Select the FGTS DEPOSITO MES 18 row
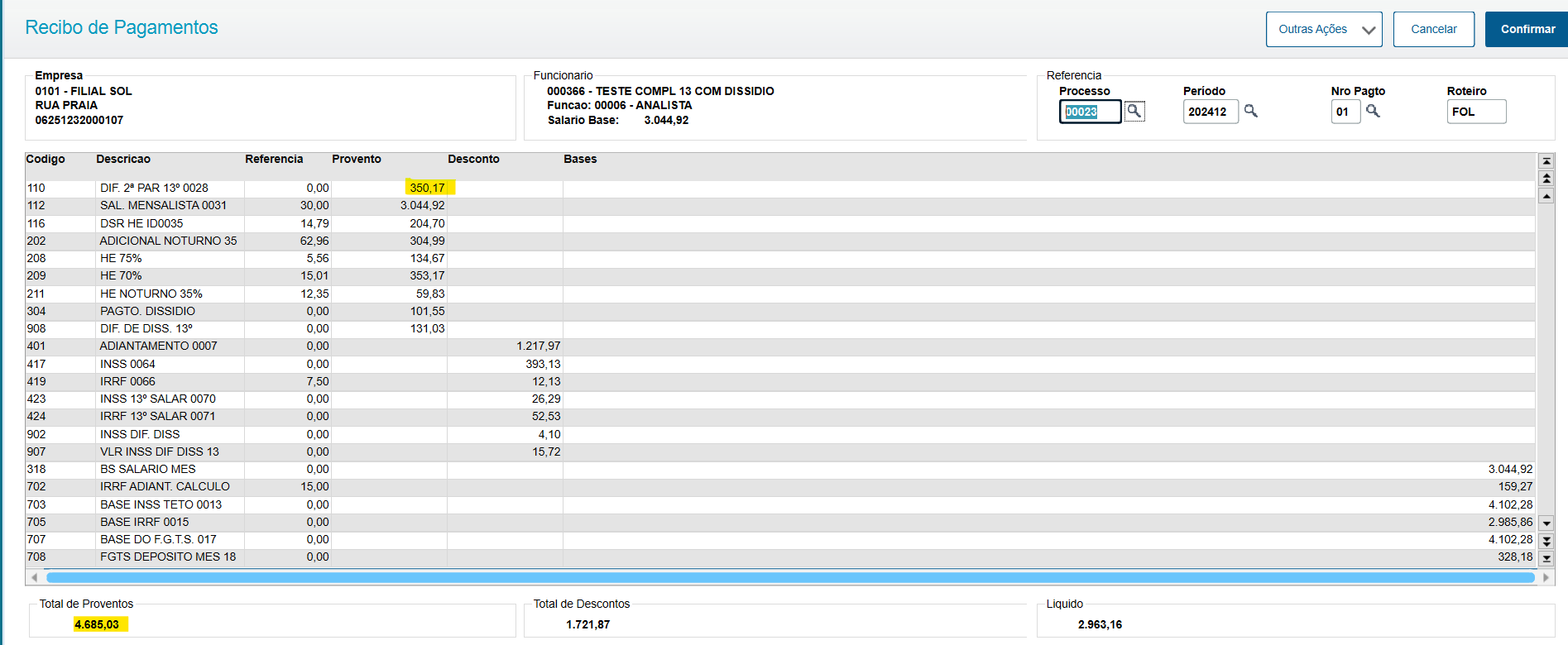The width and height of the screenshot is (1568, 645). coord(779,557)
